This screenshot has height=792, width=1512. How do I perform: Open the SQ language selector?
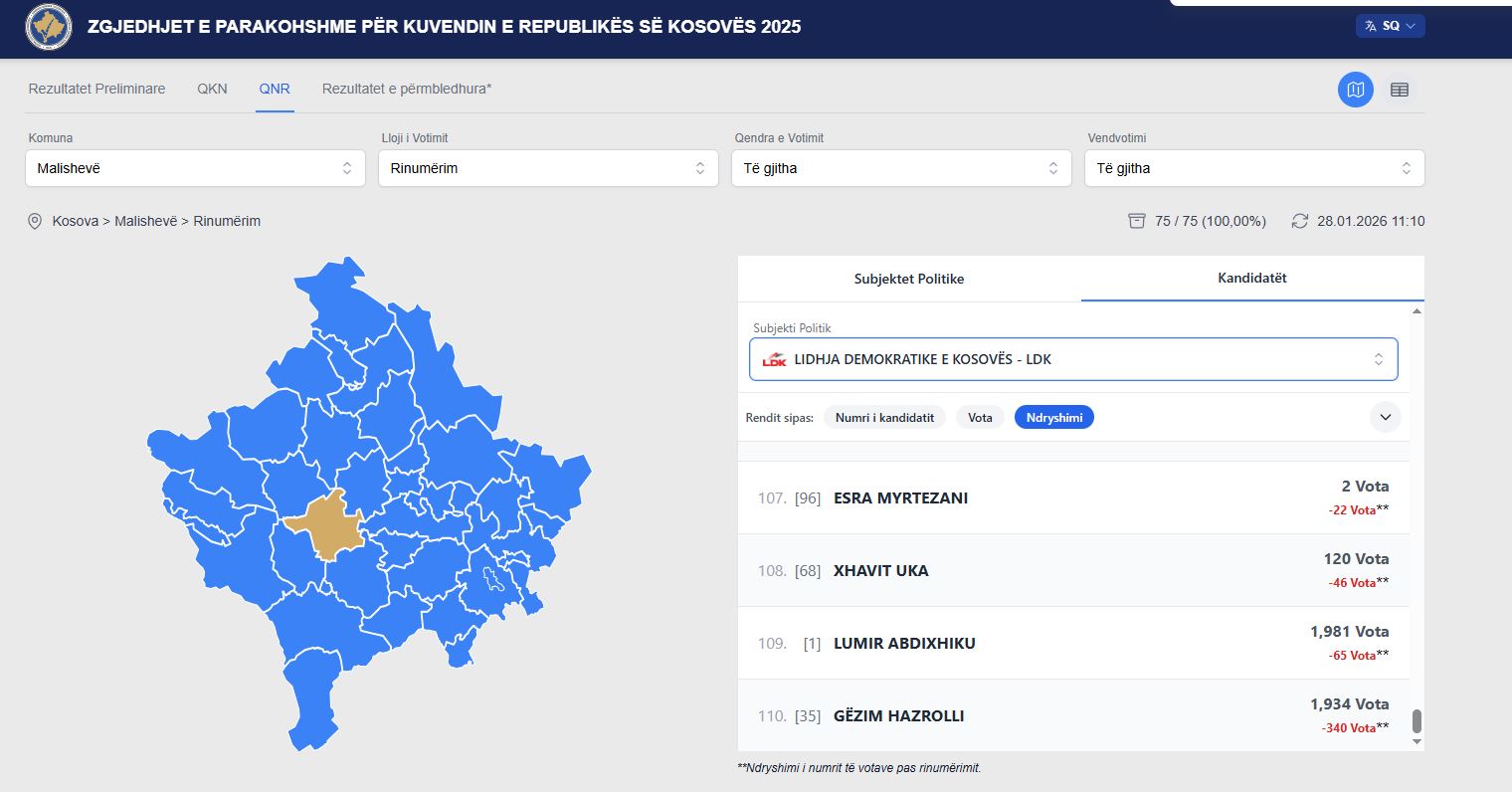coord(1390,26)
